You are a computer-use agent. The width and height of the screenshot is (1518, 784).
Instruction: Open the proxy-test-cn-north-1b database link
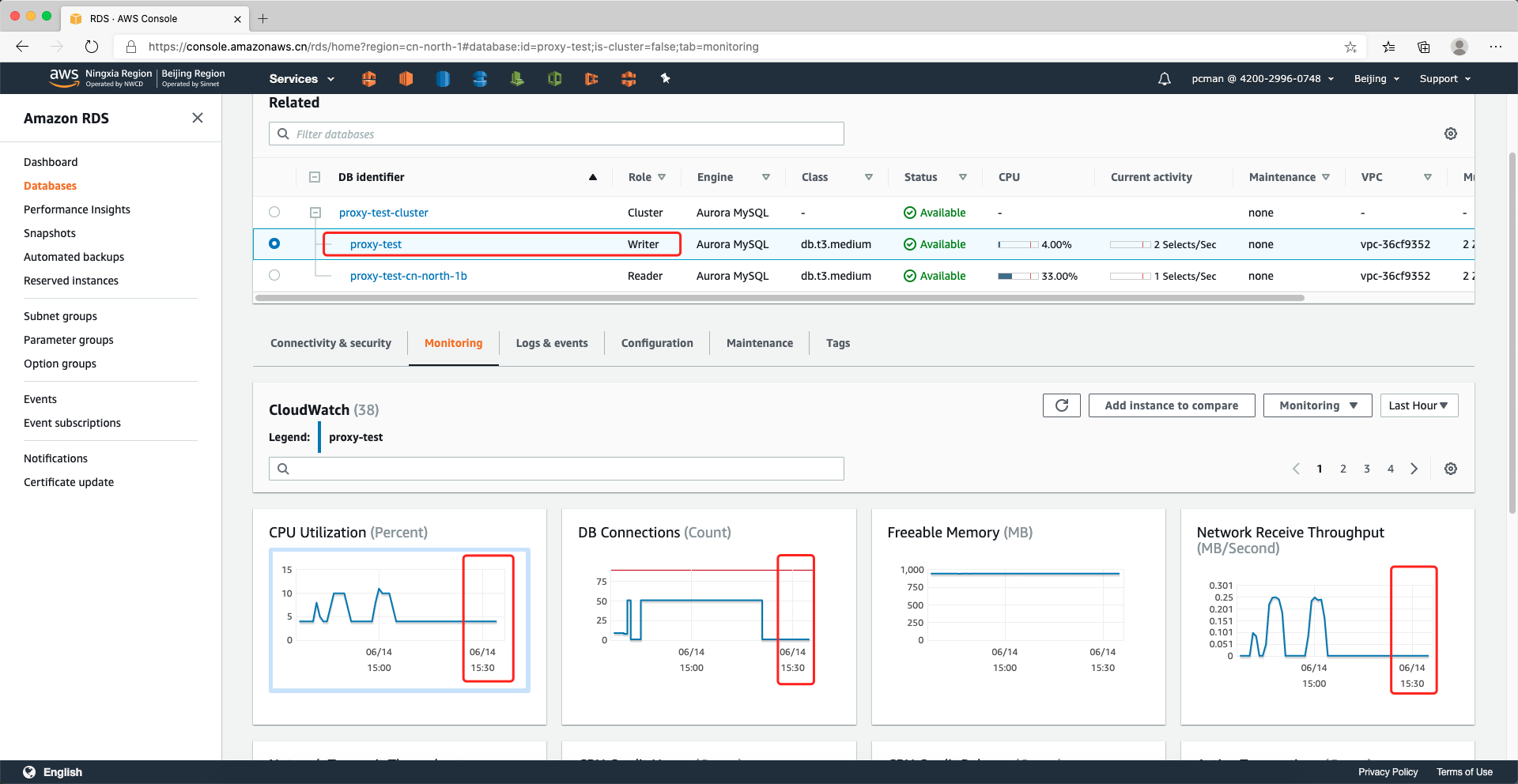click(408, 276)
